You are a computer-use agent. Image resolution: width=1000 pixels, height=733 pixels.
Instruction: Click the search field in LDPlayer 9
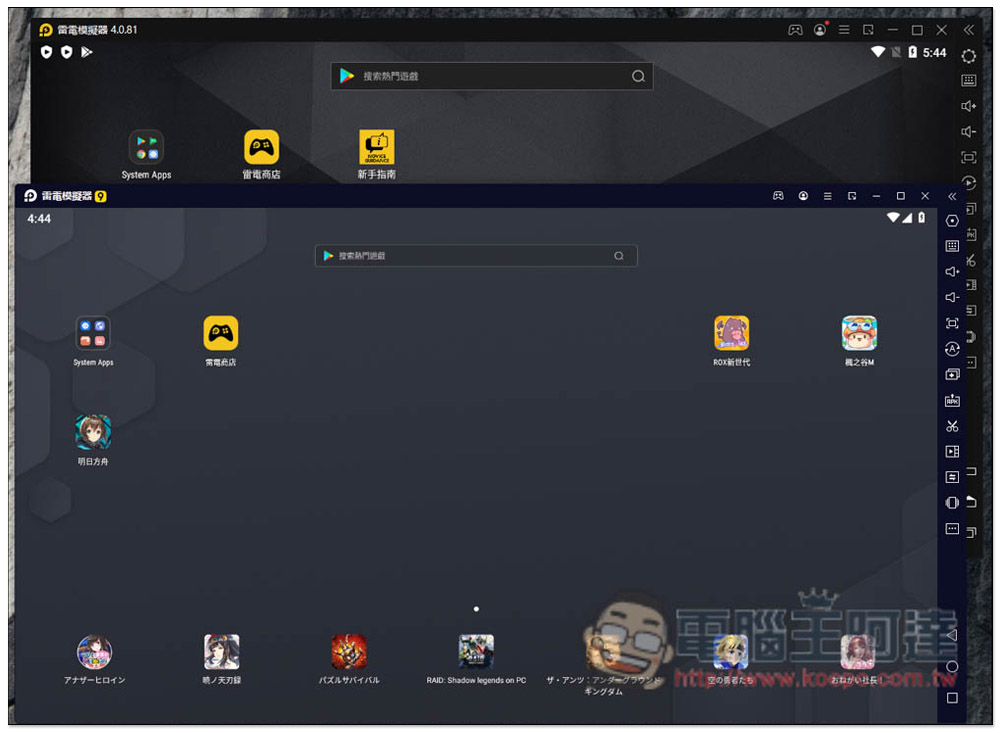click(475, 256)
